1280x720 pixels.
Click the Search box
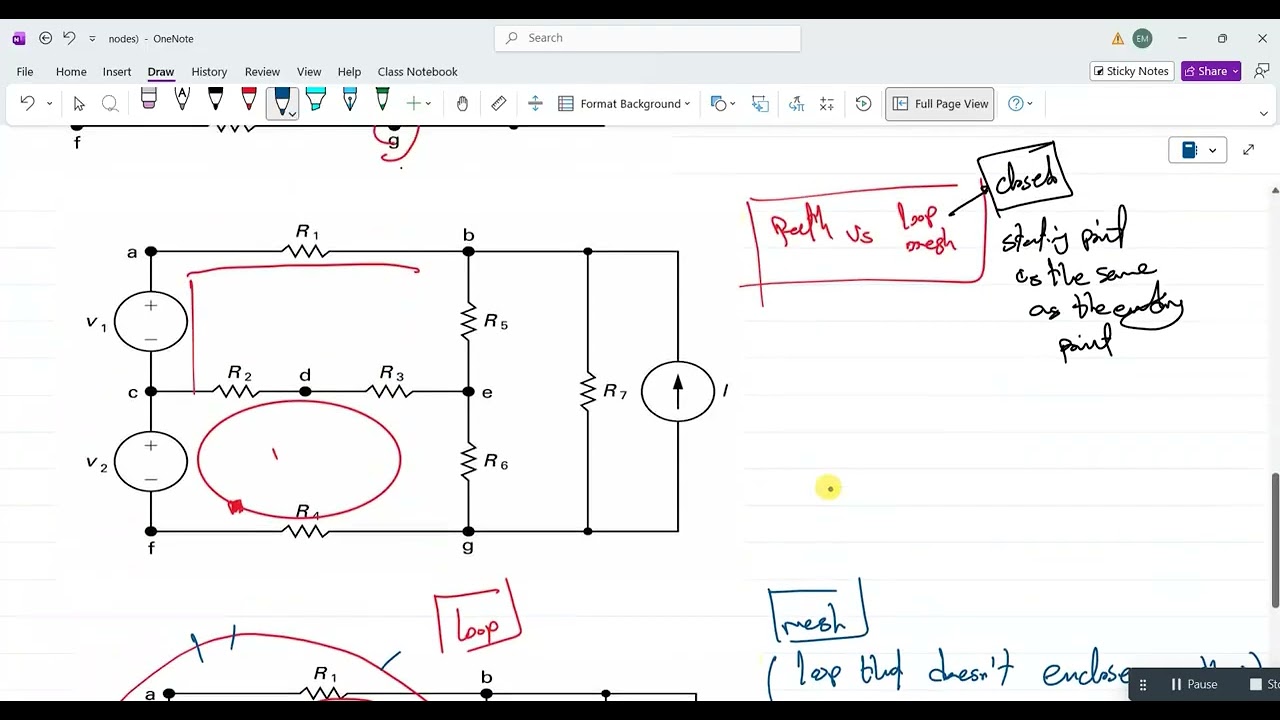(648, 38)
